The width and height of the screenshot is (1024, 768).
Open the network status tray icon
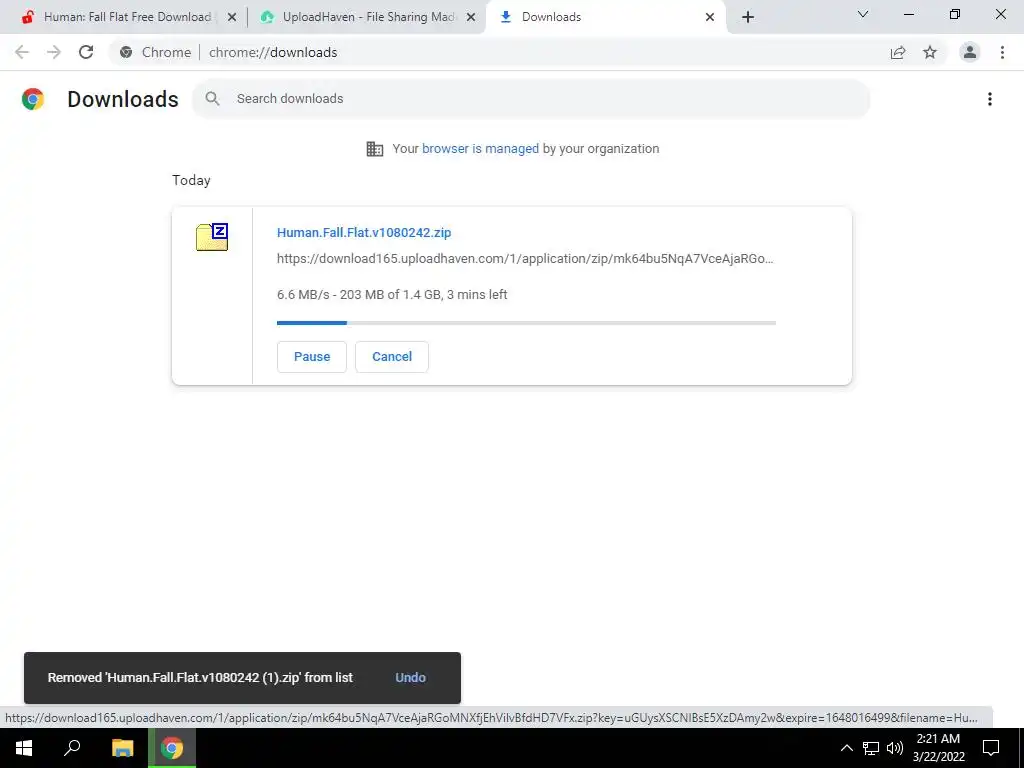(871, 748)
